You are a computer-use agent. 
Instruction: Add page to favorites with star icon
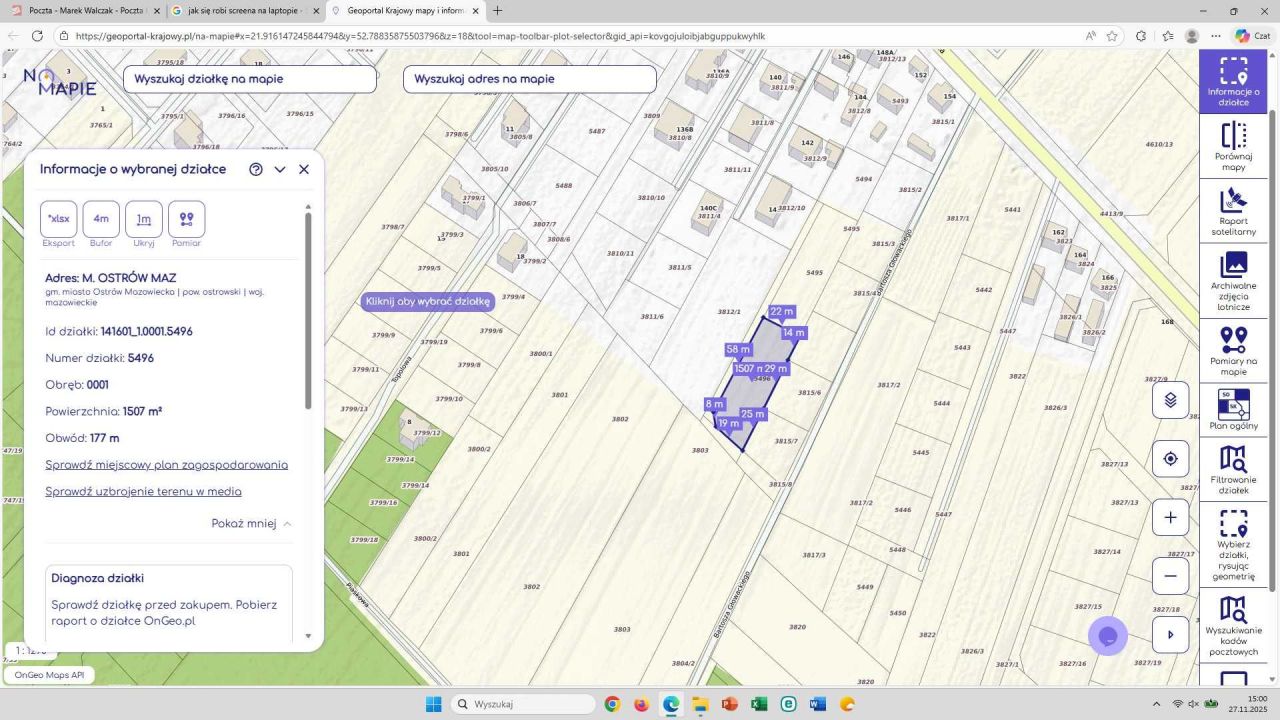[1112, 36]
